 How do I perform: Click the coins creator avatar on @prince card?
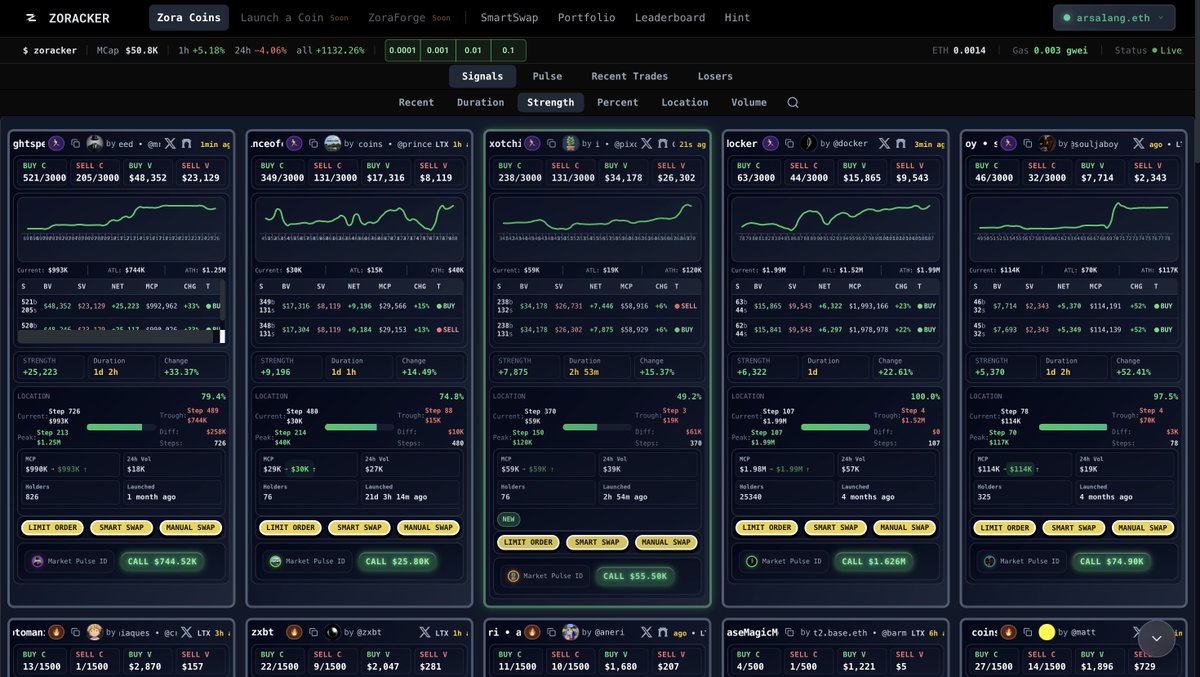332,143
